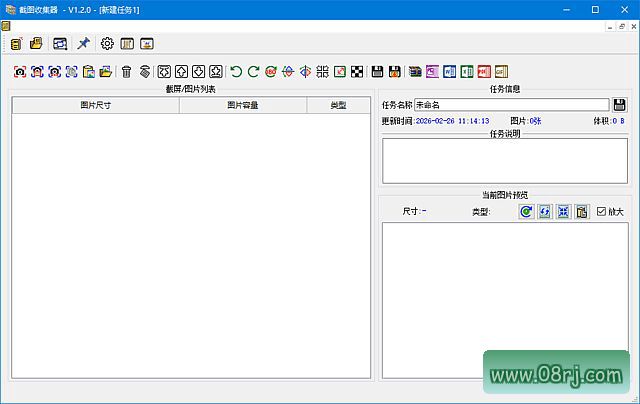640x404 pixels.
Task: Click the rotate clockwise arrow in toolbar
Action: 254,71
